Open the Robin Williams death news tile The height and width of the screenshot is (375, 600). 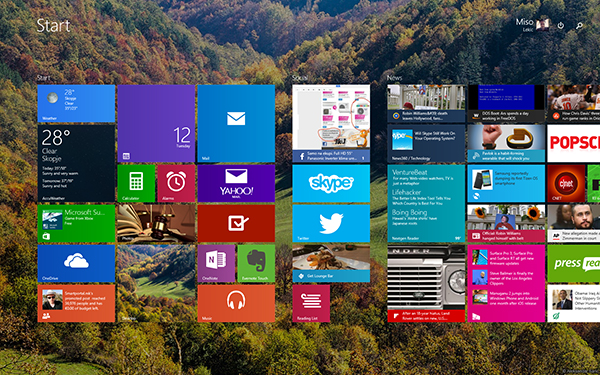426,103
